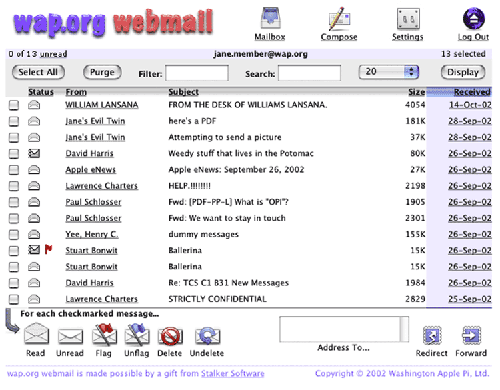Check the WILLIAM LANSANA message checkbox
The image size is (500, 390).
[x=14, y=105]
